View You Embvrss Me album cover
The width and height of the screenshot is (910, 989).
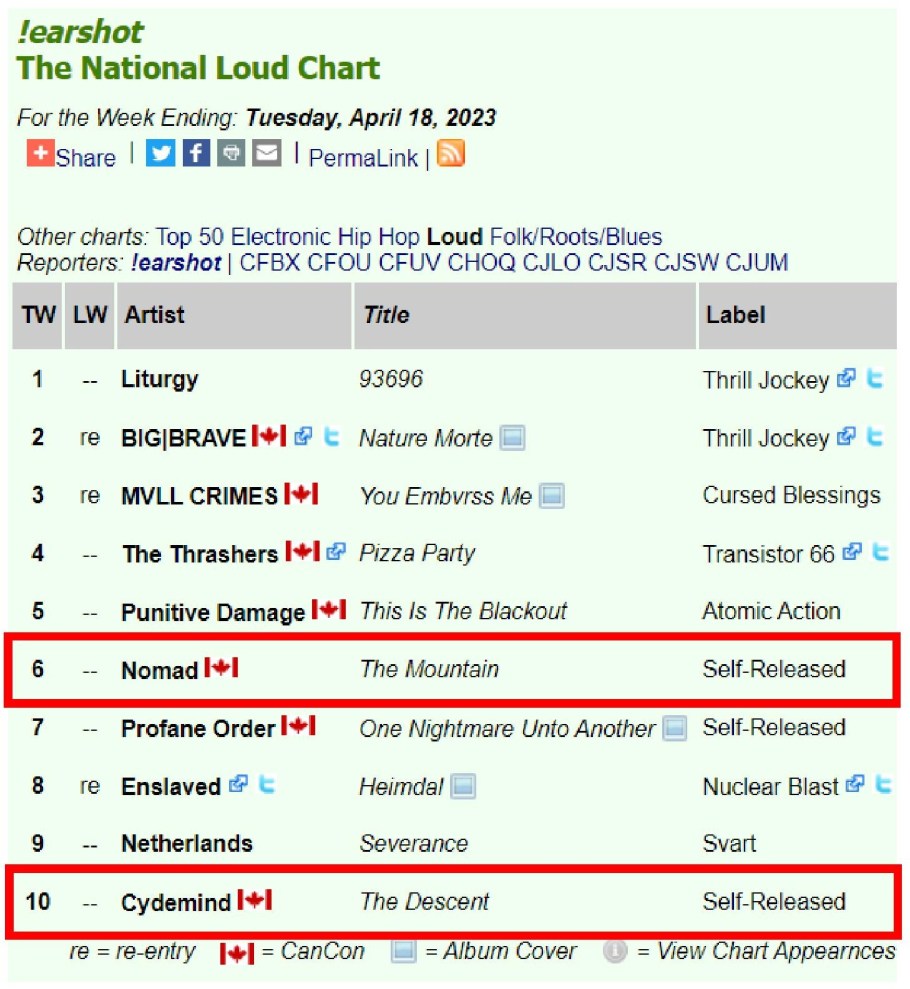[x=552, y=496]
